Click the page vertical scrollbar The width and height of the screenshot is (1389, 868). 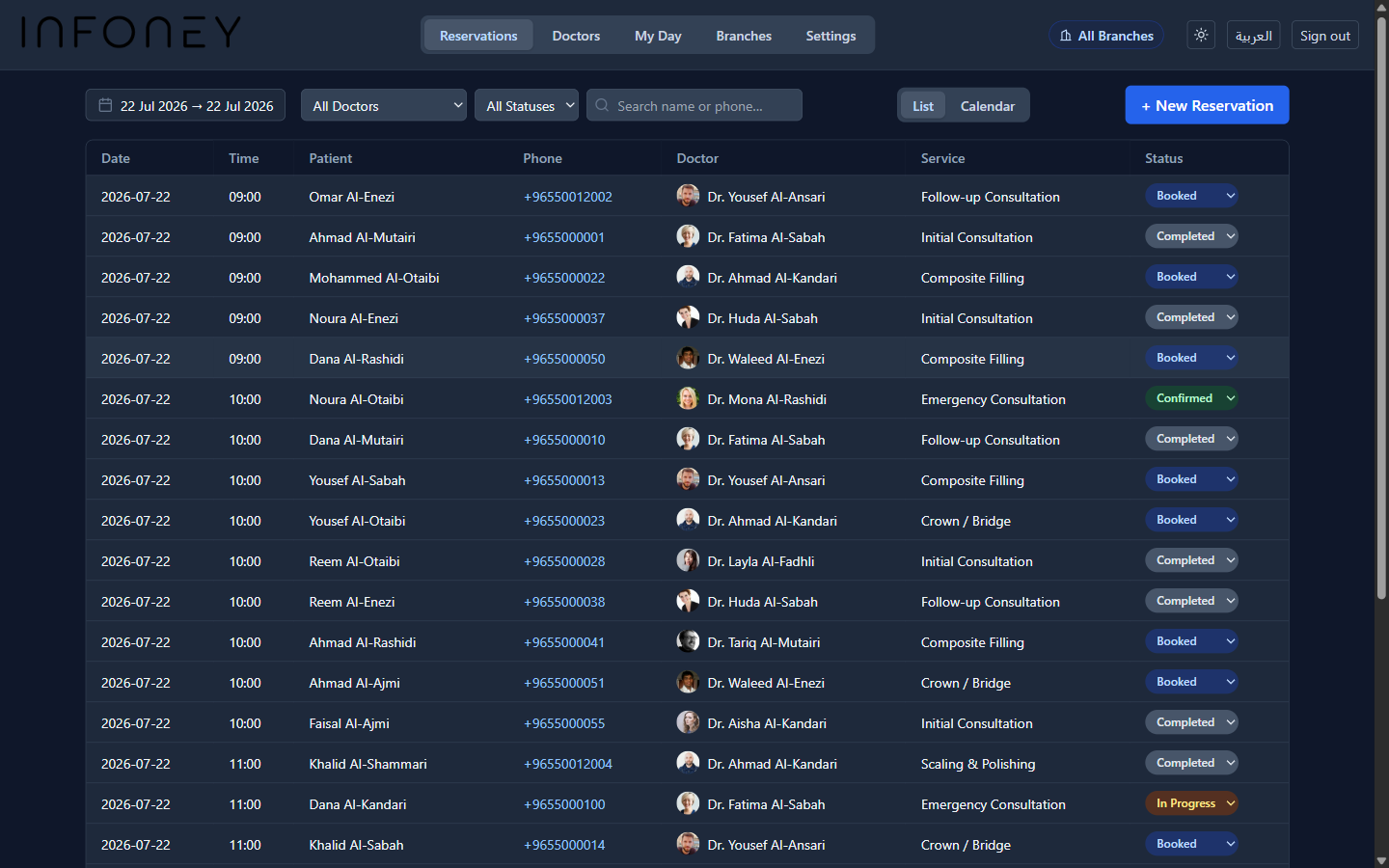[1381, 309]
